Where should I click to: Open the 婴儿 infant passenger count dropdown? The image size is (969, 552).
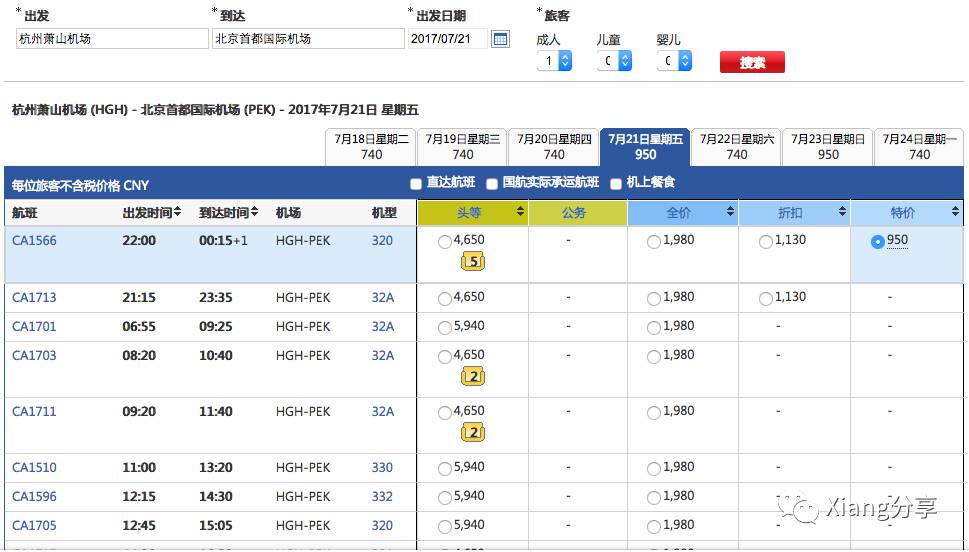click(x=674, y=62)
